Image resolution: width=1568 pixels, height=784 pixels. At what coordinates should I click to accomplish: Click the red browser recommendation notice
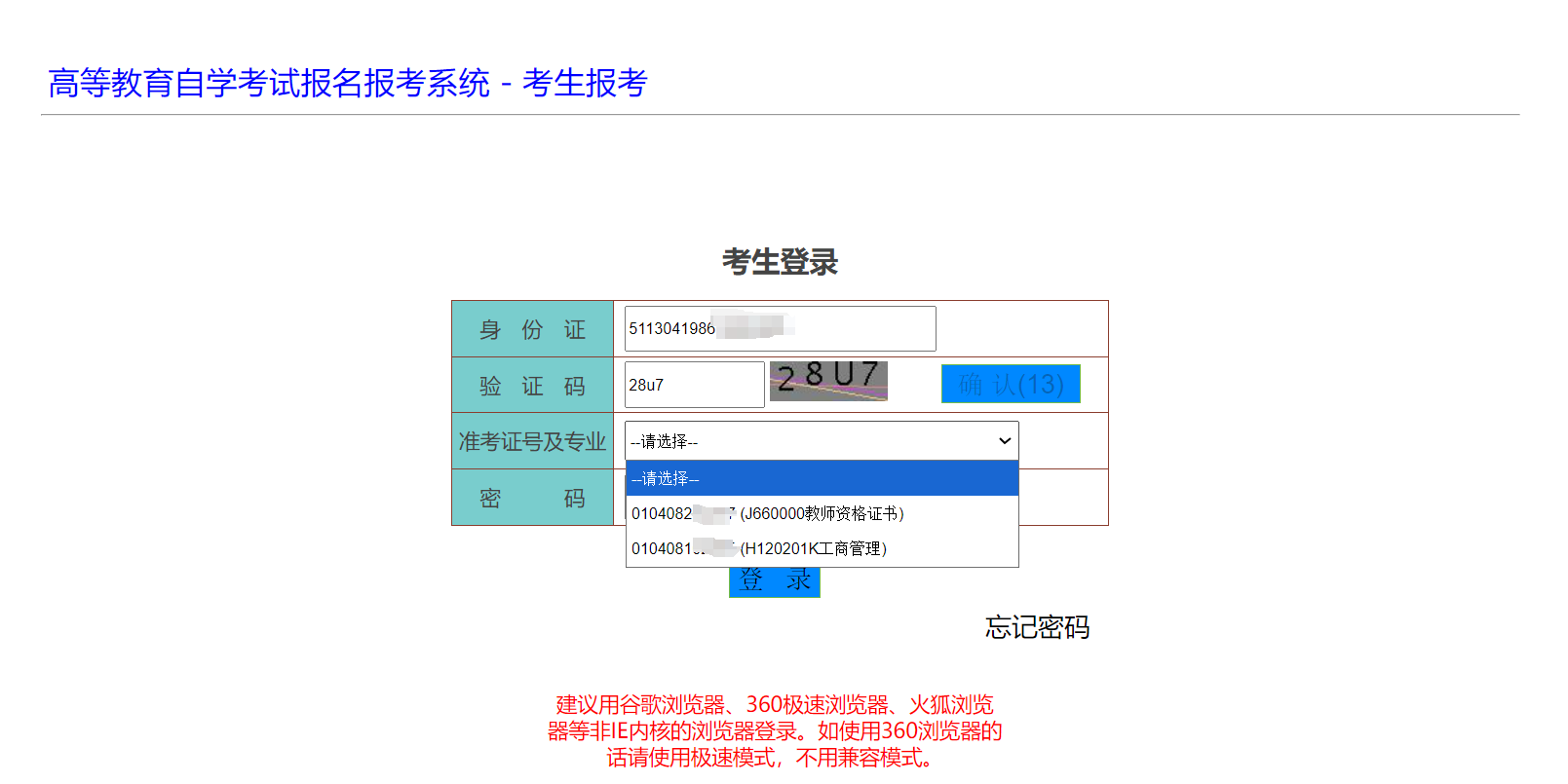pos(775,731)
